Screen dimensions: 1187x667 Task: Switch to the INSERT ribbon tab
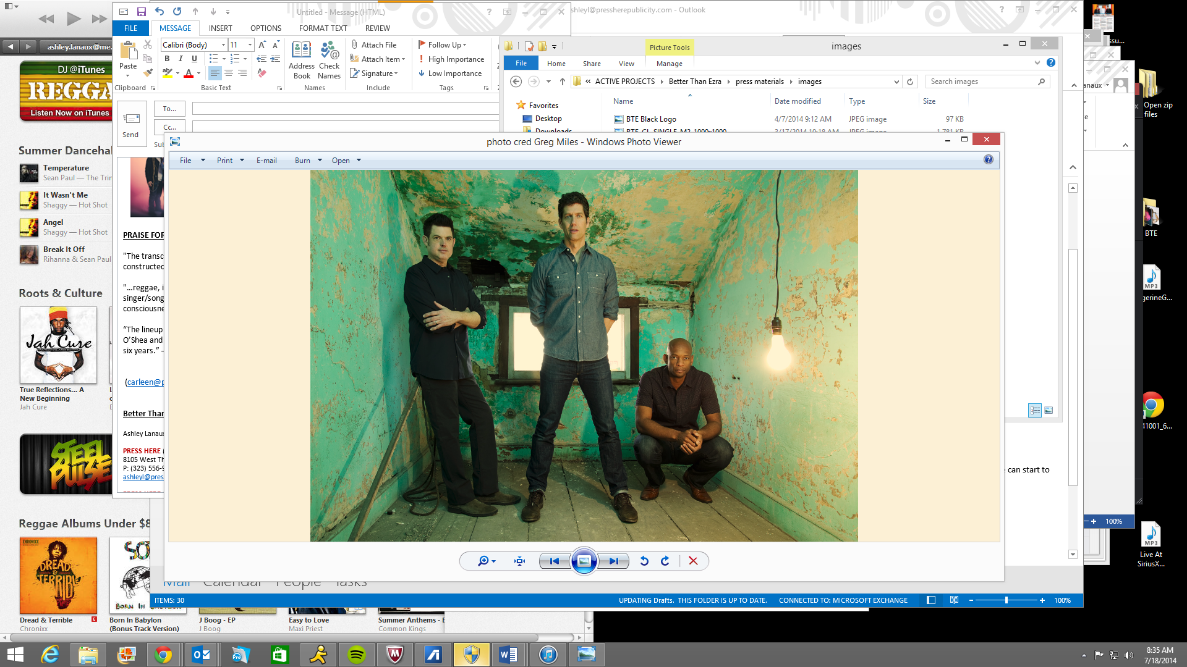[x=221, y=28]
